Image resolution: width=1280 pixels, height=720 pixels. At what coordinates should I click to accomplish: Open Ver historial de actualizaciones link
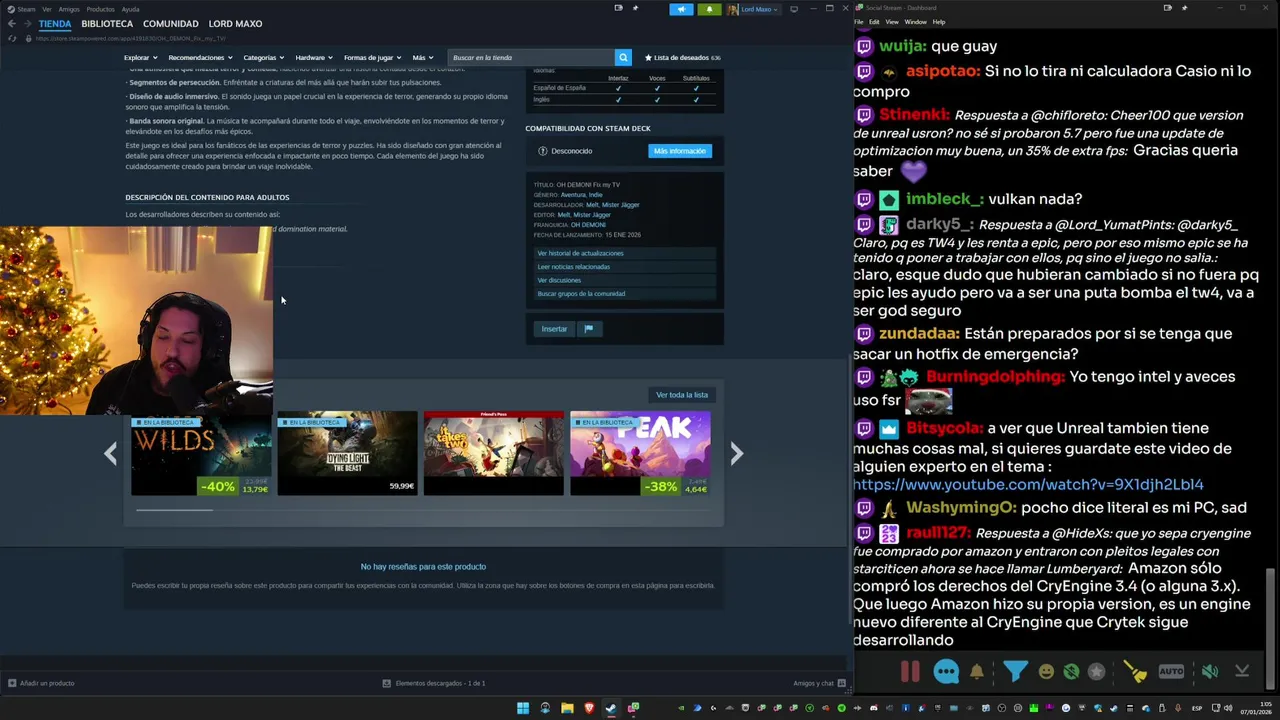625,253
